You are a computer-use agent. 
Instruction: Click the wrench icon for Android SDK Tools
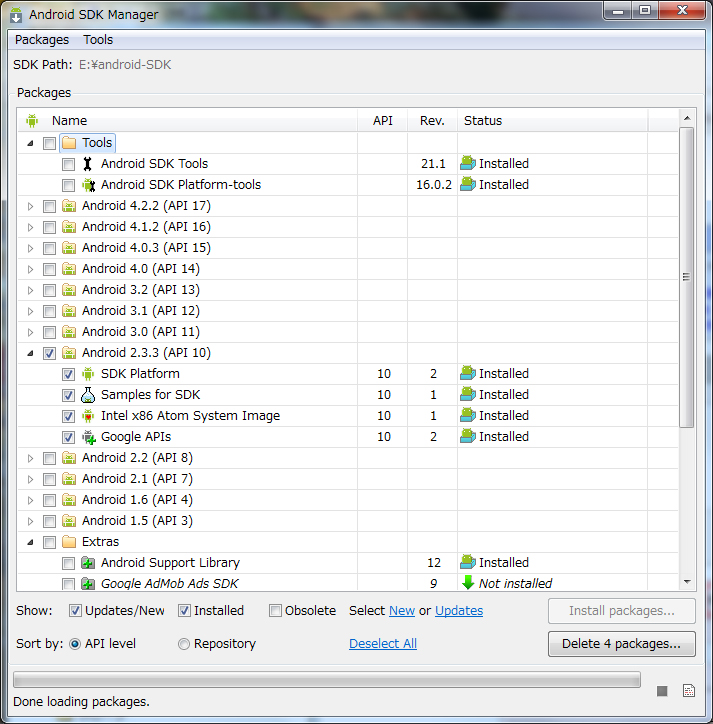[87, 164]
